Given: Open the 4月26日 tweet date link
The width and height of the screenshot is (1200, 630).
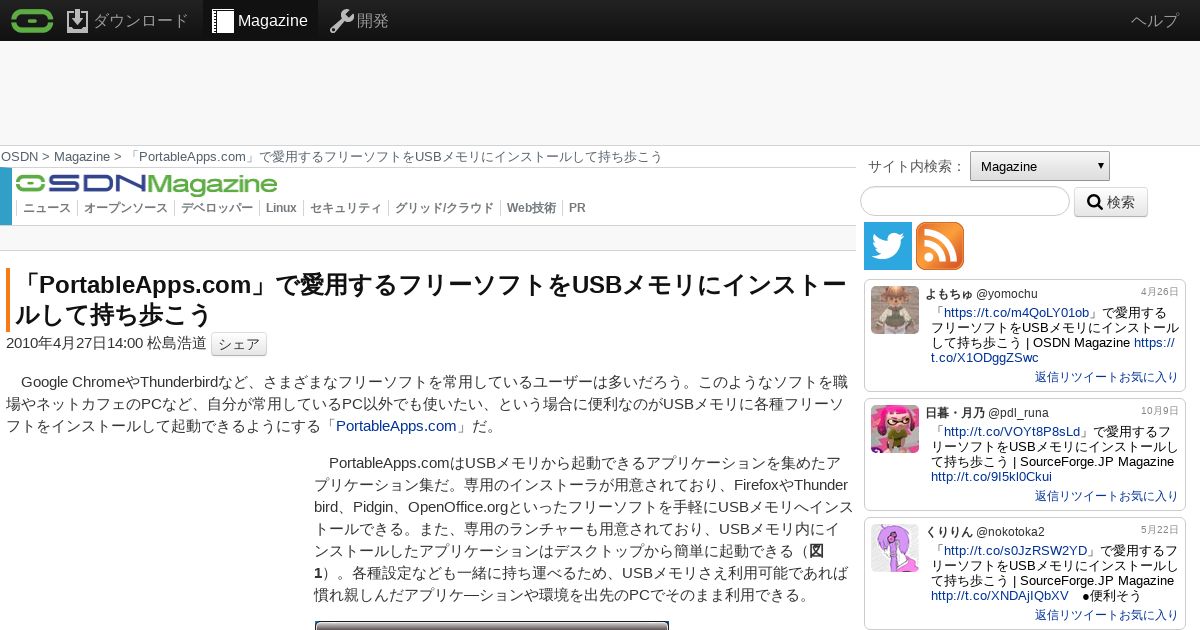Looking at the screenshot, I should [1160, 292].
